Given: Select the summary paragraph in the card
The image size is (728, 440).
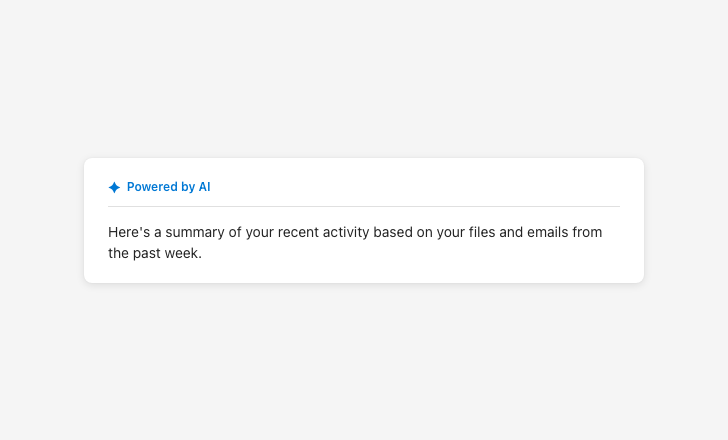Looking at the screenshot, I should click(x=355, y=243).
